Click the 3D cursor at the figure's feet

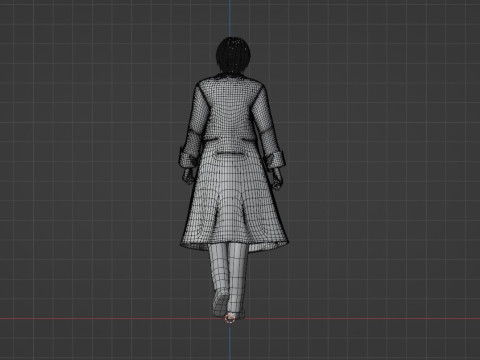click(230, 318)
